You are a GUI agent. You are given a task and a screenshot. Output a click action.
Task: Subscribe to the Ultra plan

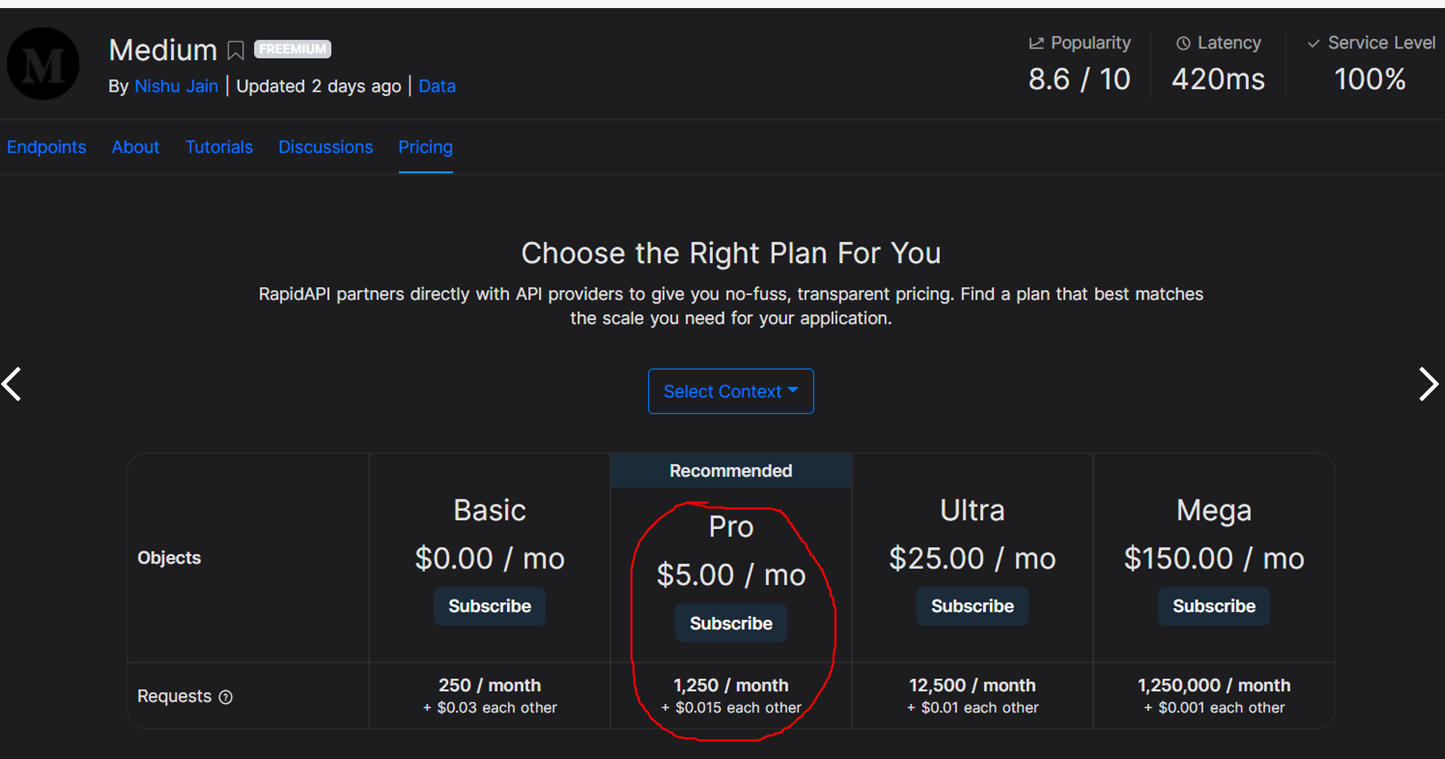972,606
